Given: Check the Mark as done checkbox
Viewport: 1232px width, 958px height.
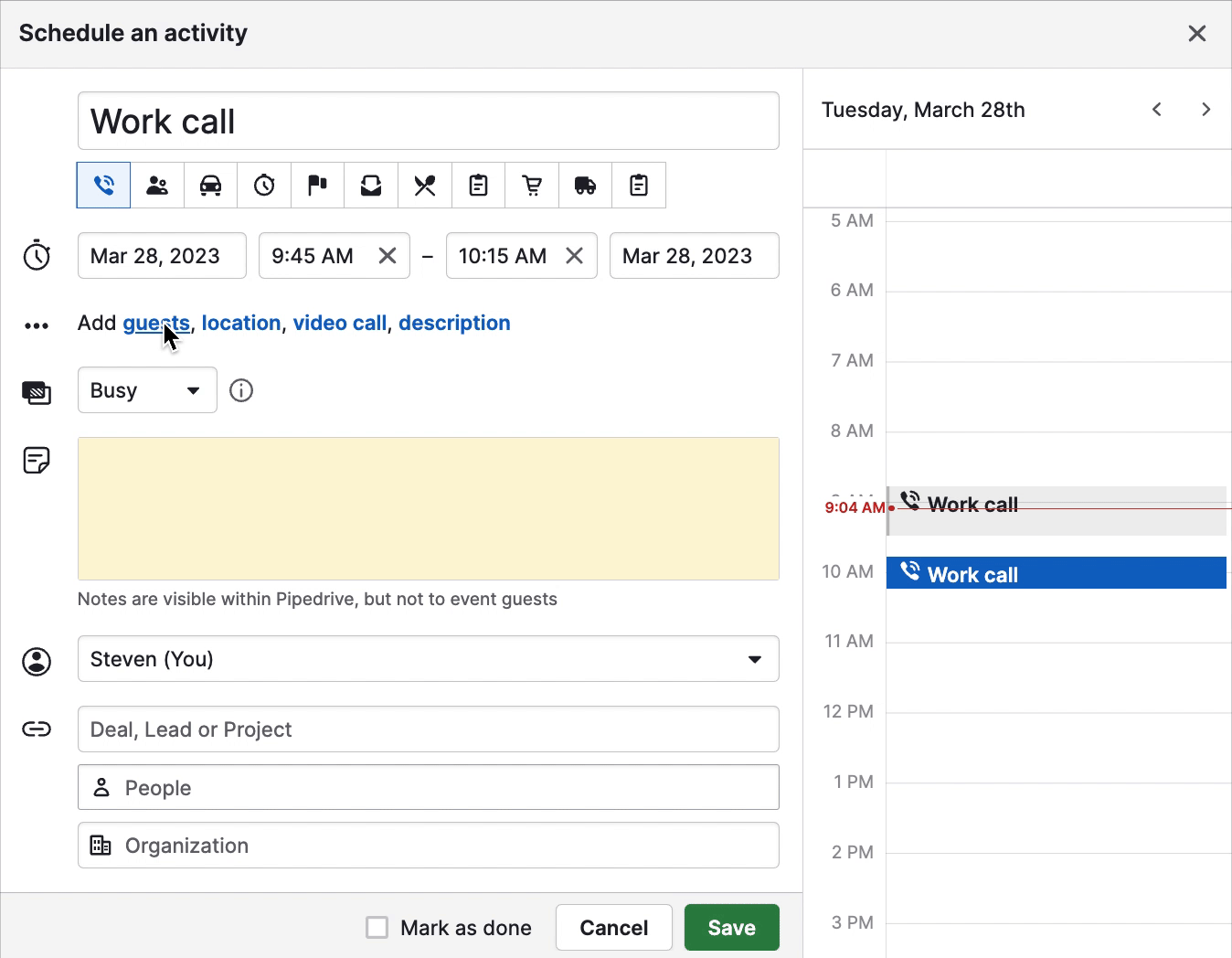Looking at the screenshot, I should click(377, 927).
